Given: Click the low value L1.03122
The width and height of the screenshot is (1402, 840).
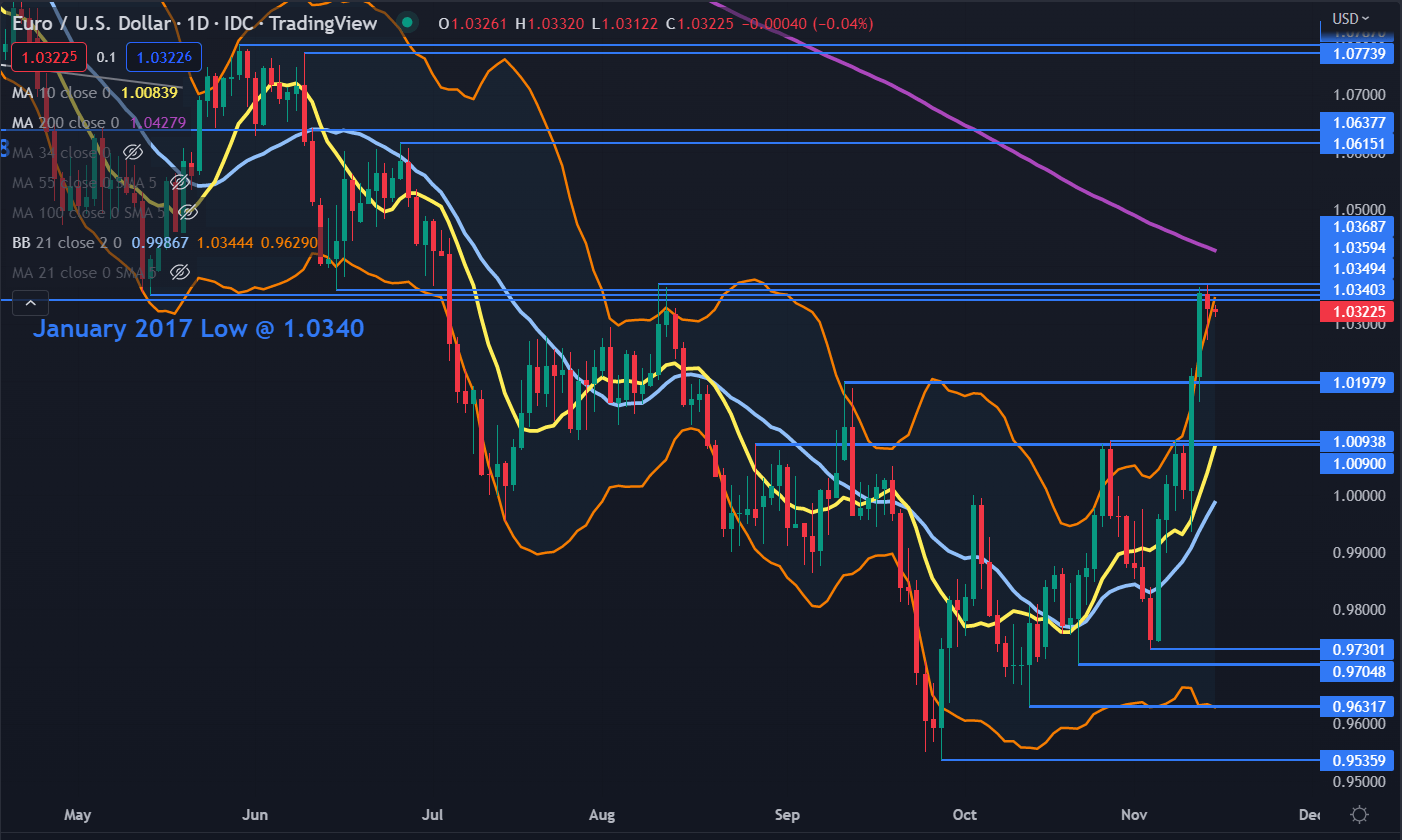Looking at the screenshot, I should pyautogui.click(x=623, y=23).
